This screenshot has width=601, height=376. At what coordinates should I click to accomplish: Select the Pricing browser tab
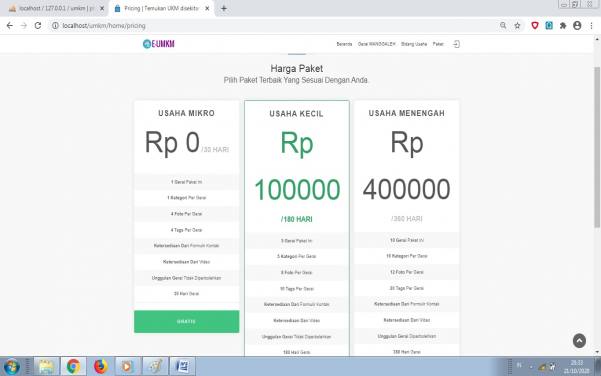click(161, 8)
